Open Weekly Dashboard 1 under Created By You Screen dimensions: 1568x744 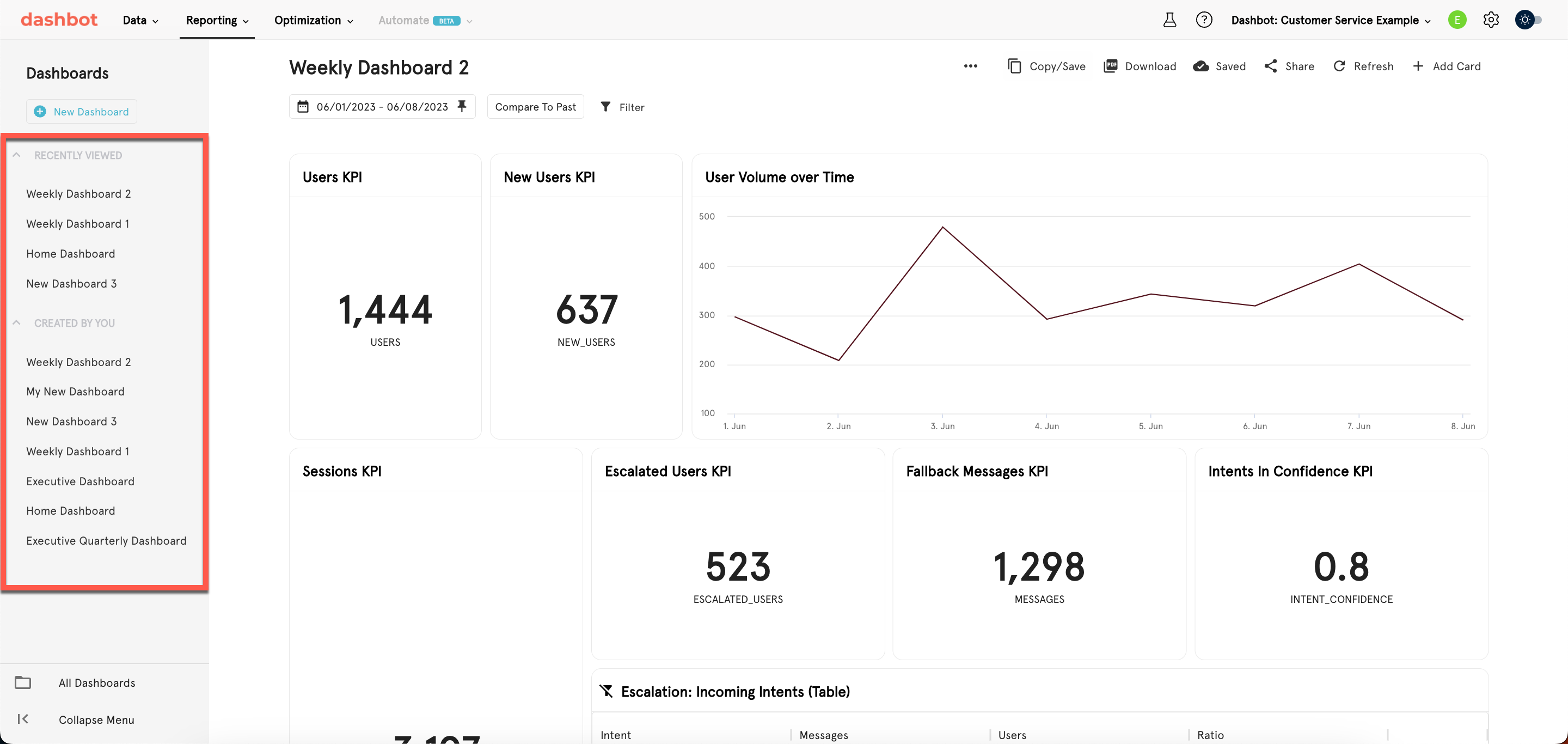(x=78, y=451)
